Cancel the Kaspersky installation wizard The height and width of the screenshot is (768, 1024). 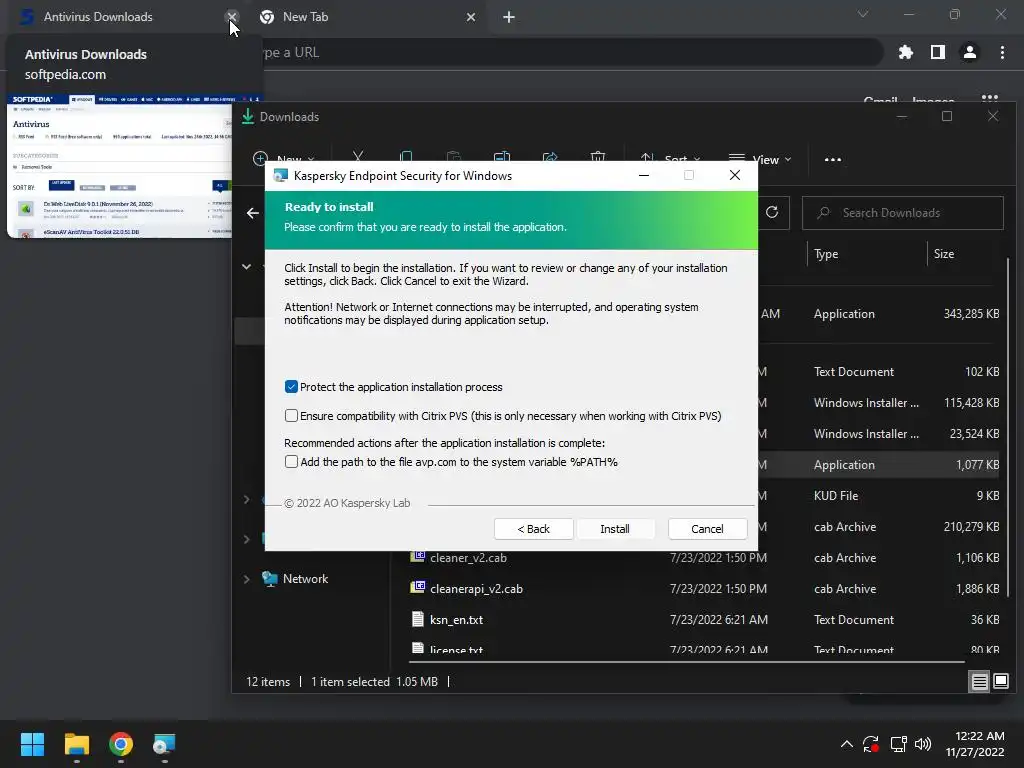[x=707, y=529]
